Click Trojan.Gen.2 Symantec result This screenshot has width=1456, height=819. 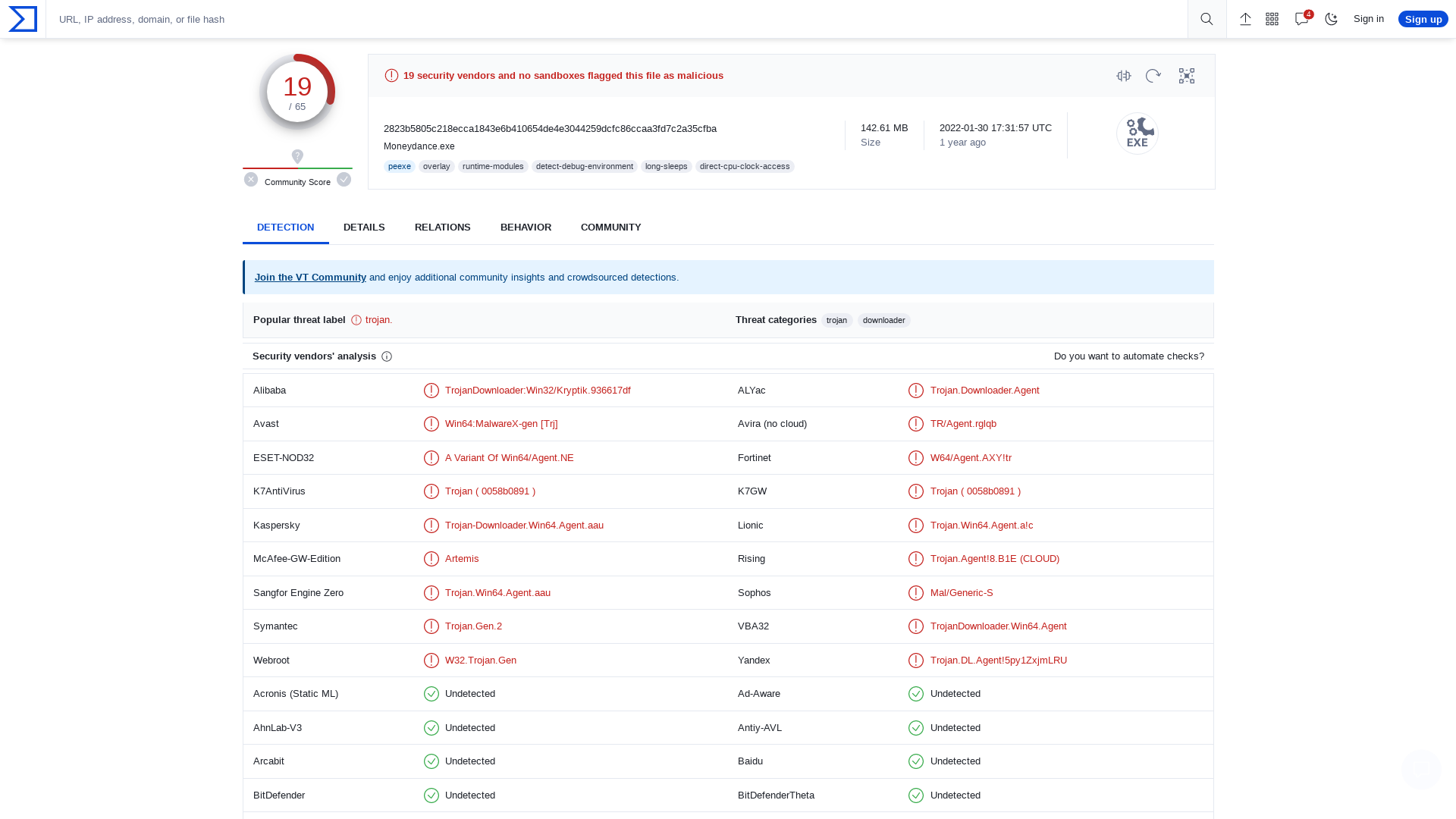(473, 626)
